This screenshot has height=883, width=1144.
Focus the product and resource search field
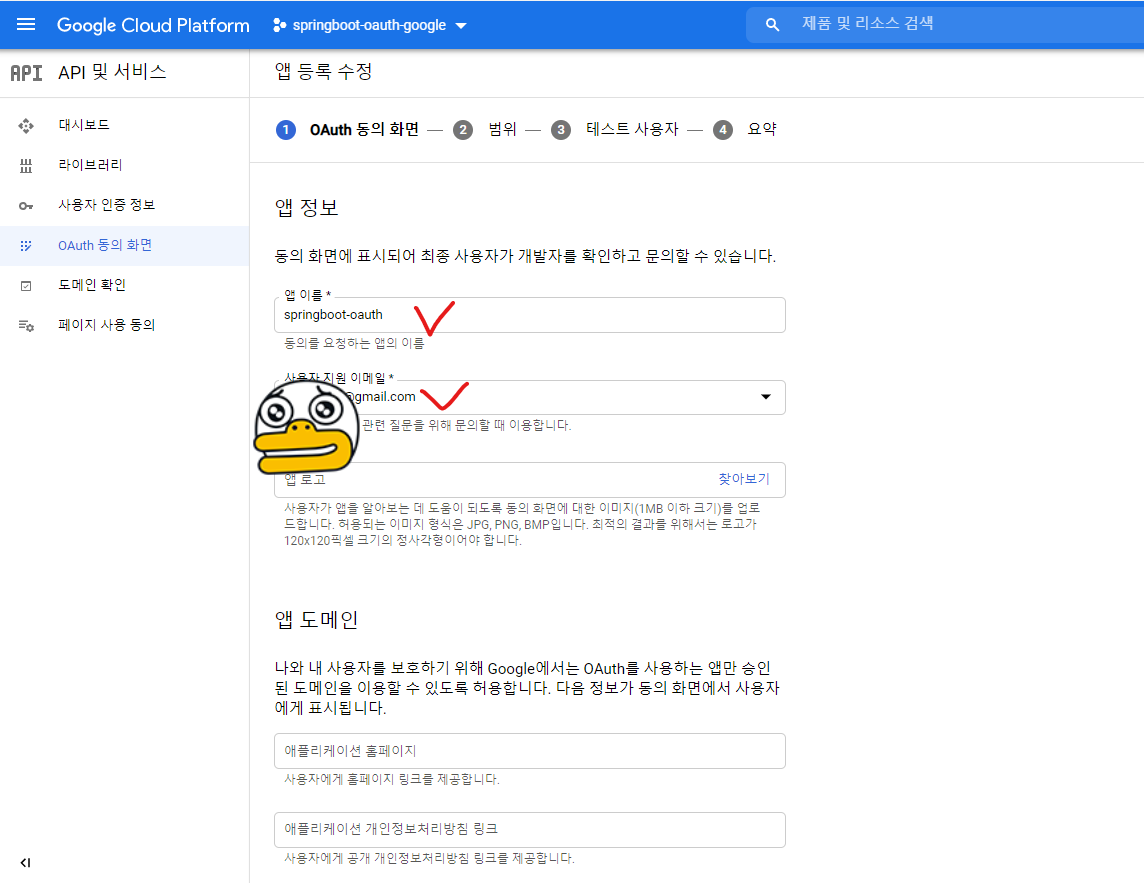pos(945,24)
